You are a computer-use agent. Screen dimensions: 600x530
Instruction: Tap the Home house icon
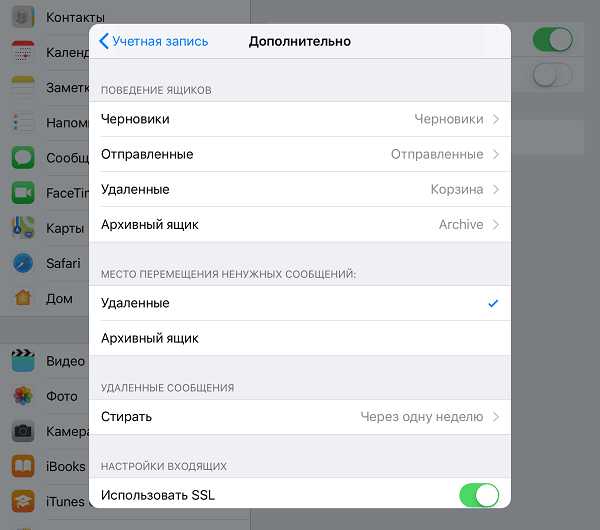point(23,298)
